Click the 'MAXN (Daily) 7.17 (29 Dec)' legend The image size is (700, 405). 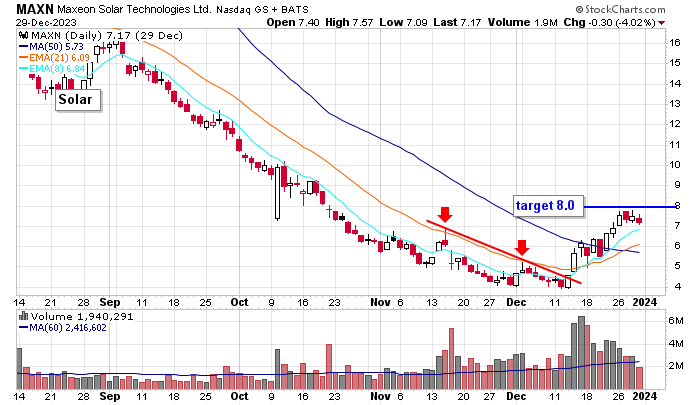[x=107, y=35]
